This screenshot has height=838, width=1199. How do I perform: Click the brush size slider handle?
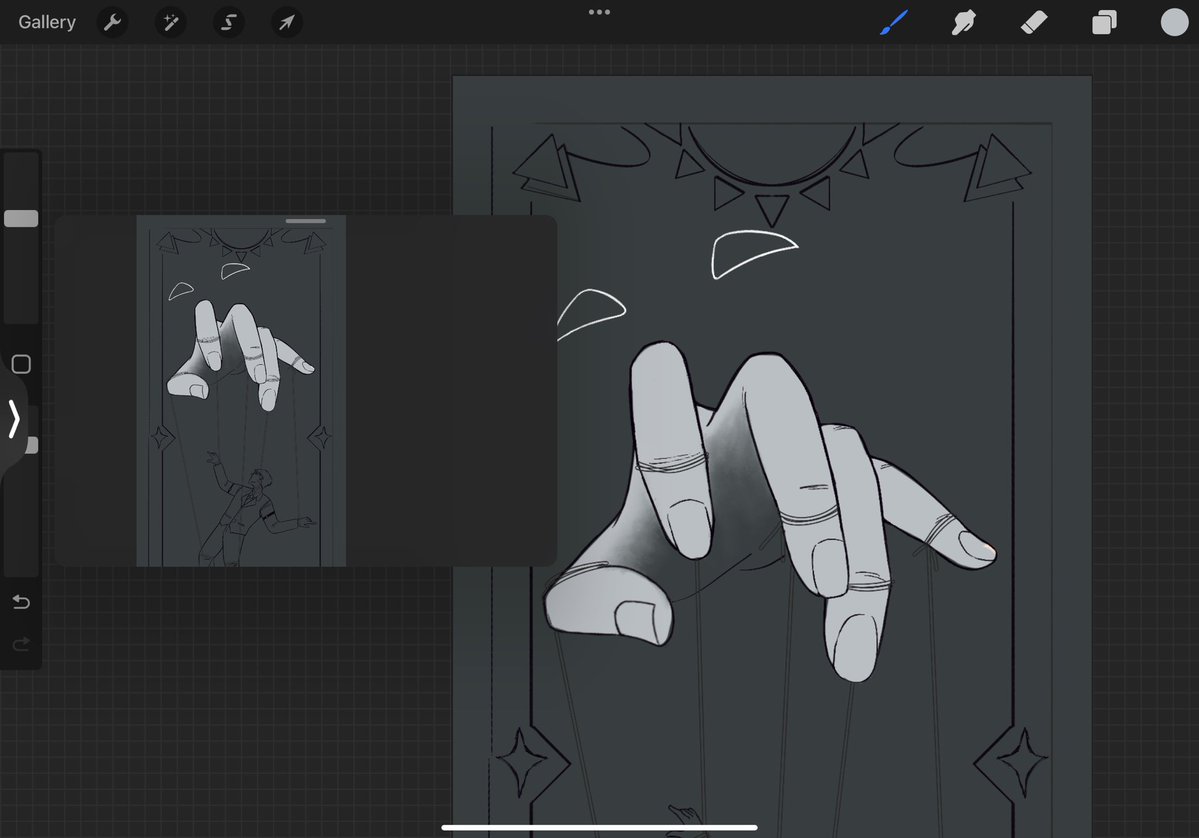(21, 219)
